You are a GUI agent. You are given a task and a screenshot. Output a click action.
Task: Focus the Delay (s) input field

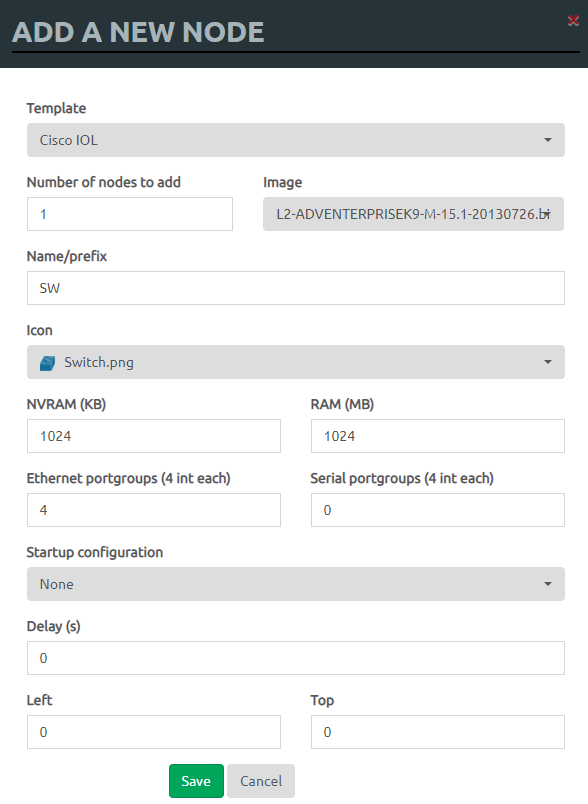pyautogui.click(x=296, y=658)
